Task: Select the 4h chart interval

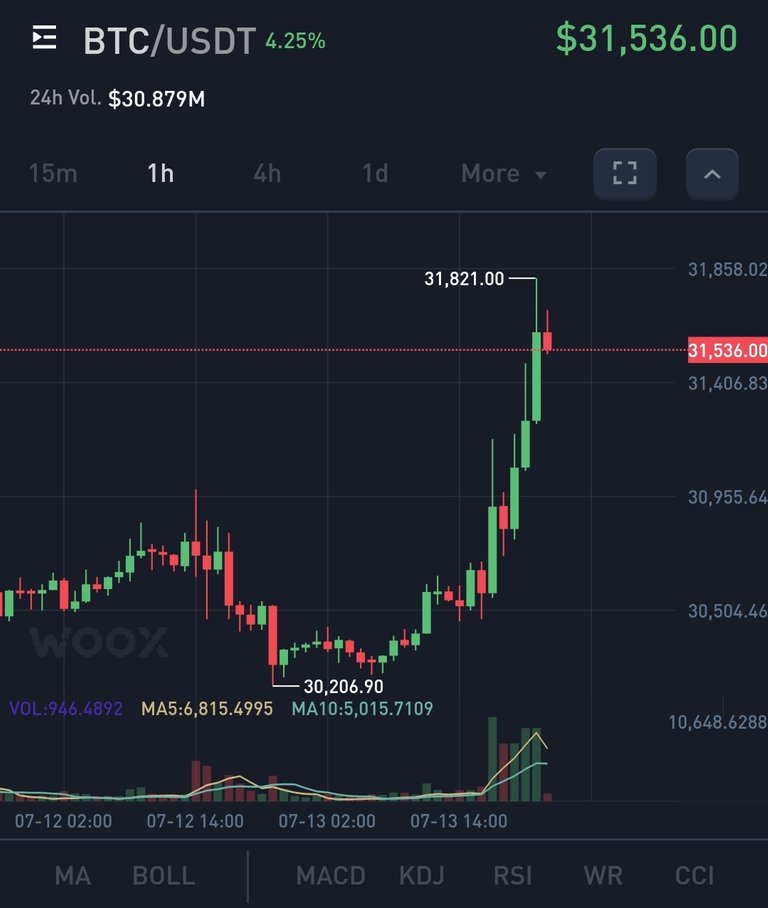Action: click(267, 174)
